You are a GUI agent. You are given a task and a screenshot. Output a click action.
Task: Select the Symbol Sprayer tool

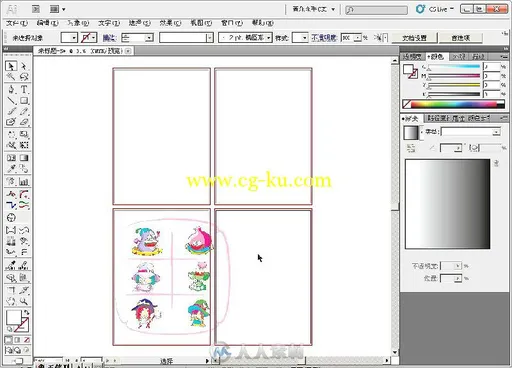coord(11,181)
